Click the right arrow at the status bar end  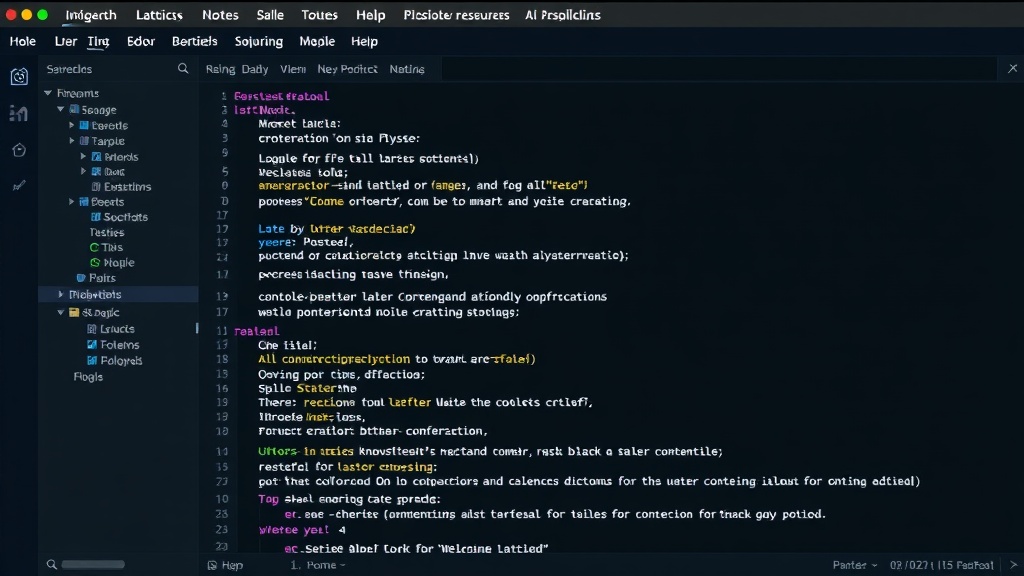point(1014,565)
